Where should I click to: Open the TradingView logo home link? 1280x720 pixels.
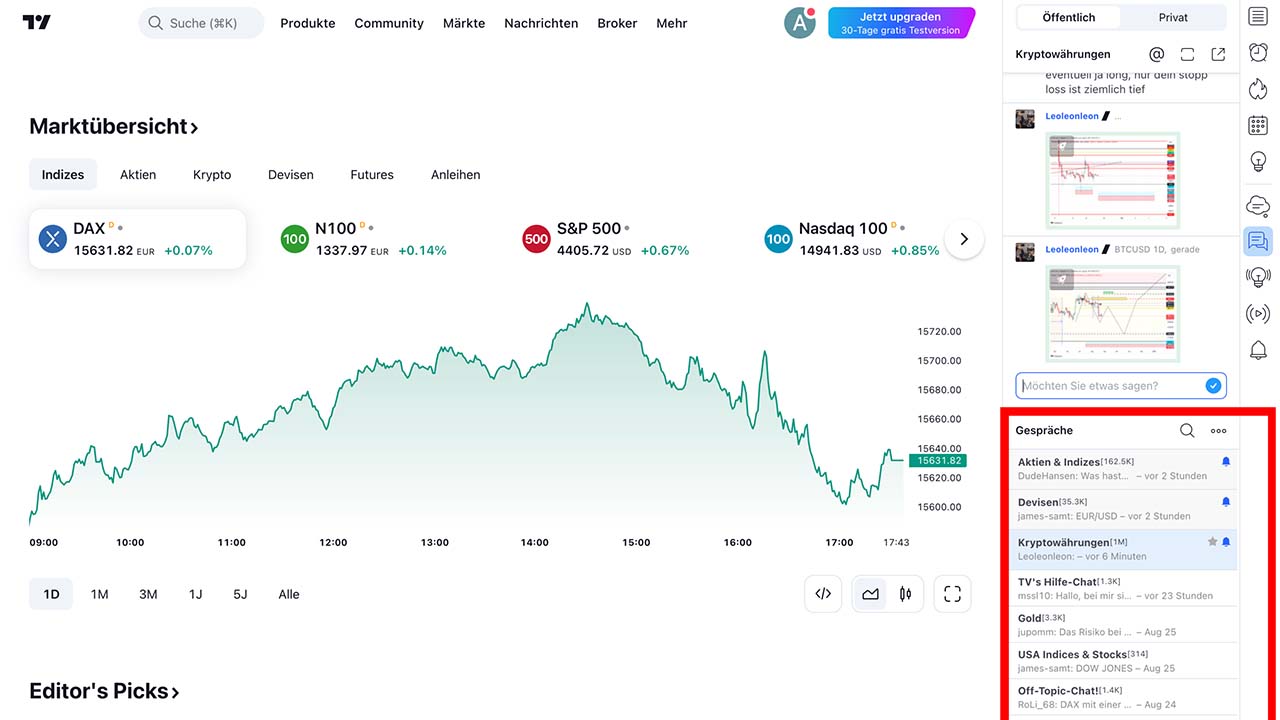(36, 22)
